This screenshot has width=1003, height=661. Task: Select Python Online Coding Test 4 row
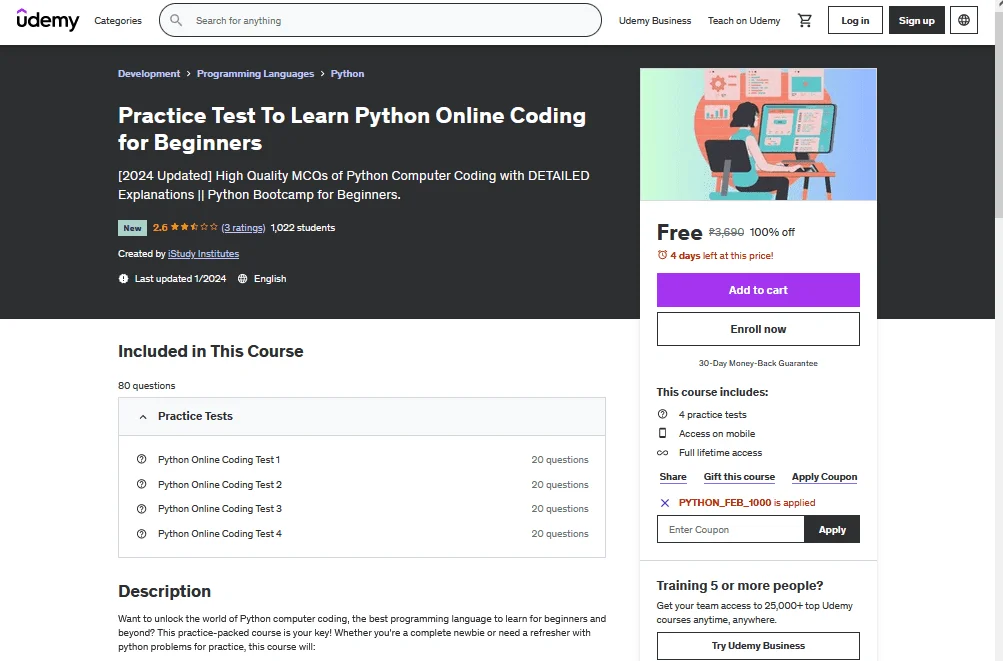[x=362, y=534]
